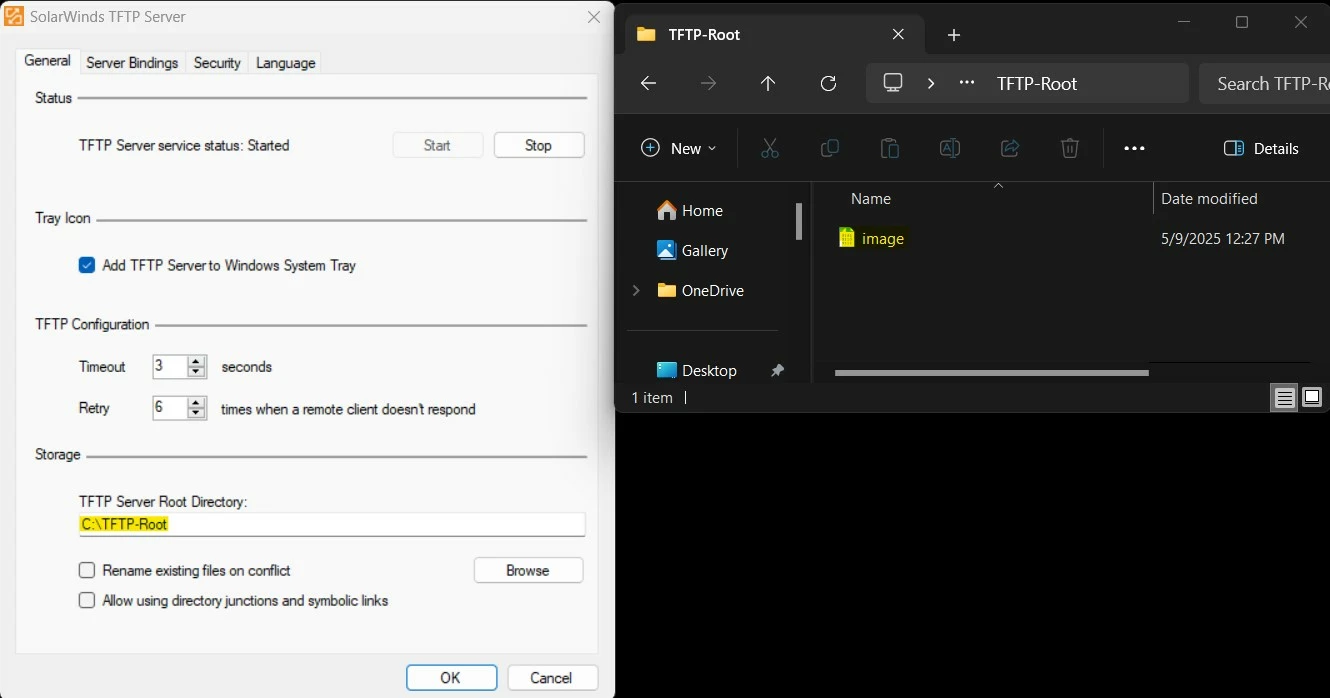Refresh the TFTP-Root folder view
The height and width of the screenshot is (698, 1330).
click(x=828, y=84)
